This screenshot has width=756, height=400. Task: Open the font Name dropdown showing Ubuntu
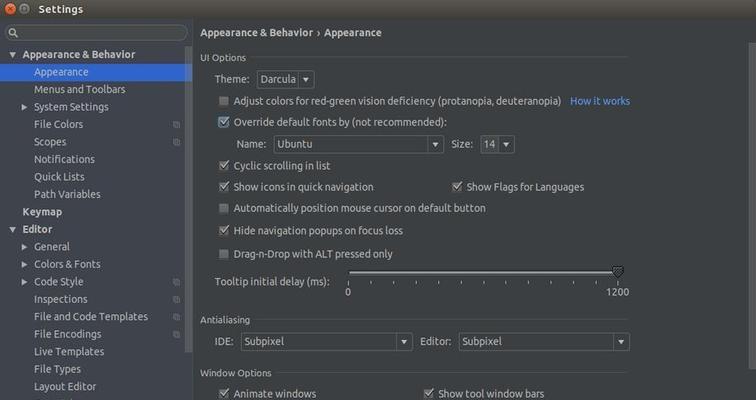(358, 144)
